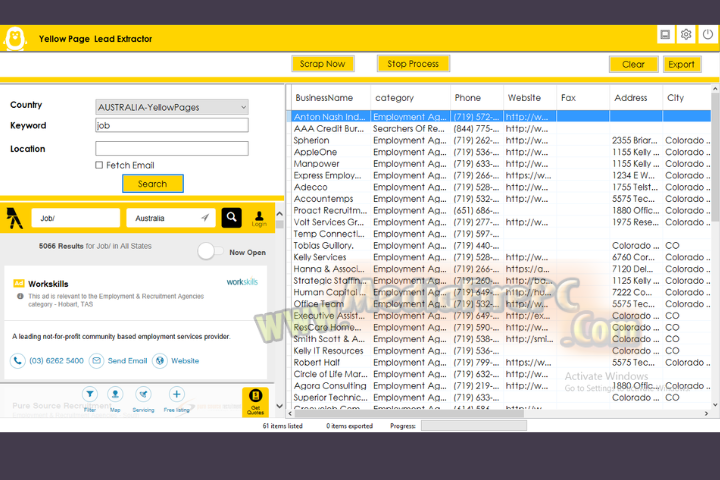Select the Spherion row
This screenshot has width=720, height=480.
[499, 140]
